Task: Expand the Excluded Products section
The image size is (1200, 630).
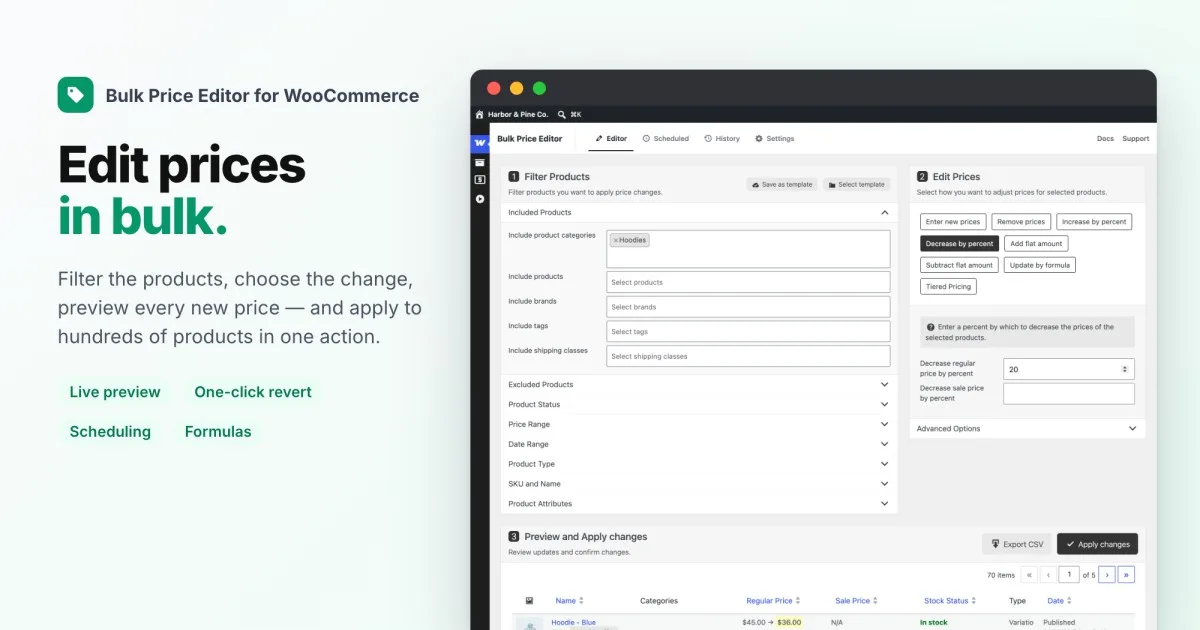Action: 698,384
